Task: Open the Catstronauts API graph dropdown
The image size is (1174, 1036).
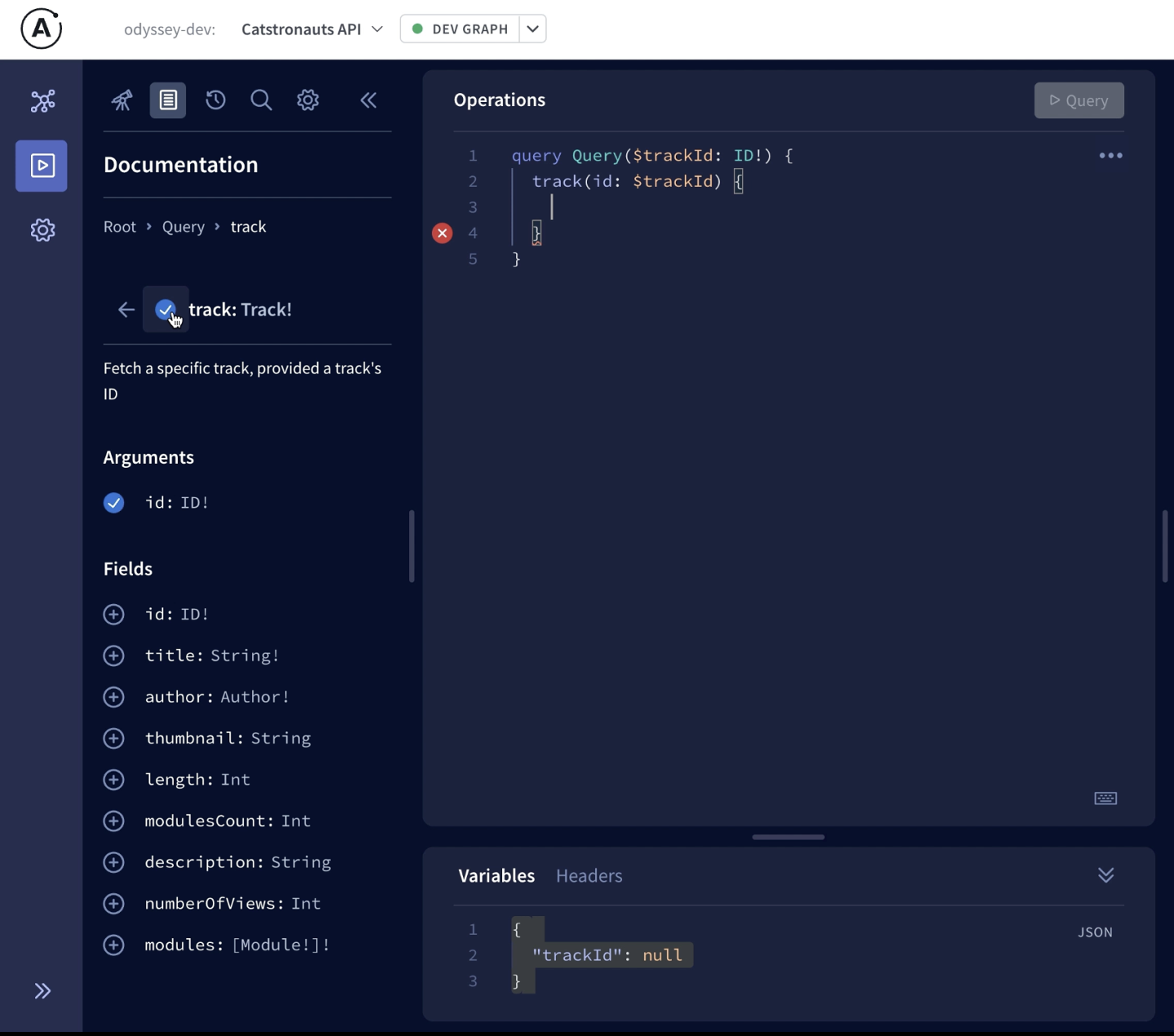Action: pyautogui.click(x=312, y=29)
